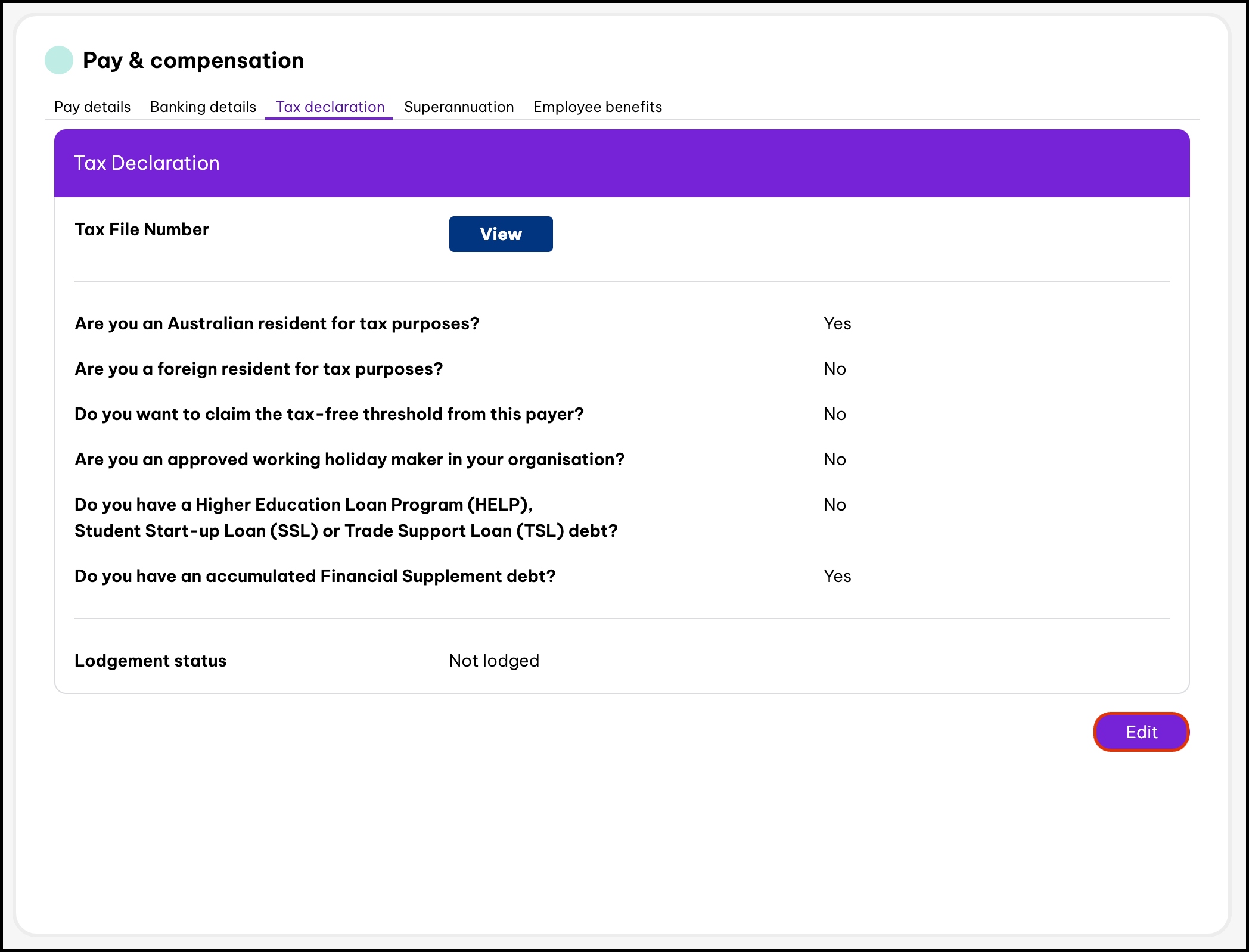Click the No answer for tax-free threshold
The height and width of the screenshot is (952, 1249).
coord(834,414)
